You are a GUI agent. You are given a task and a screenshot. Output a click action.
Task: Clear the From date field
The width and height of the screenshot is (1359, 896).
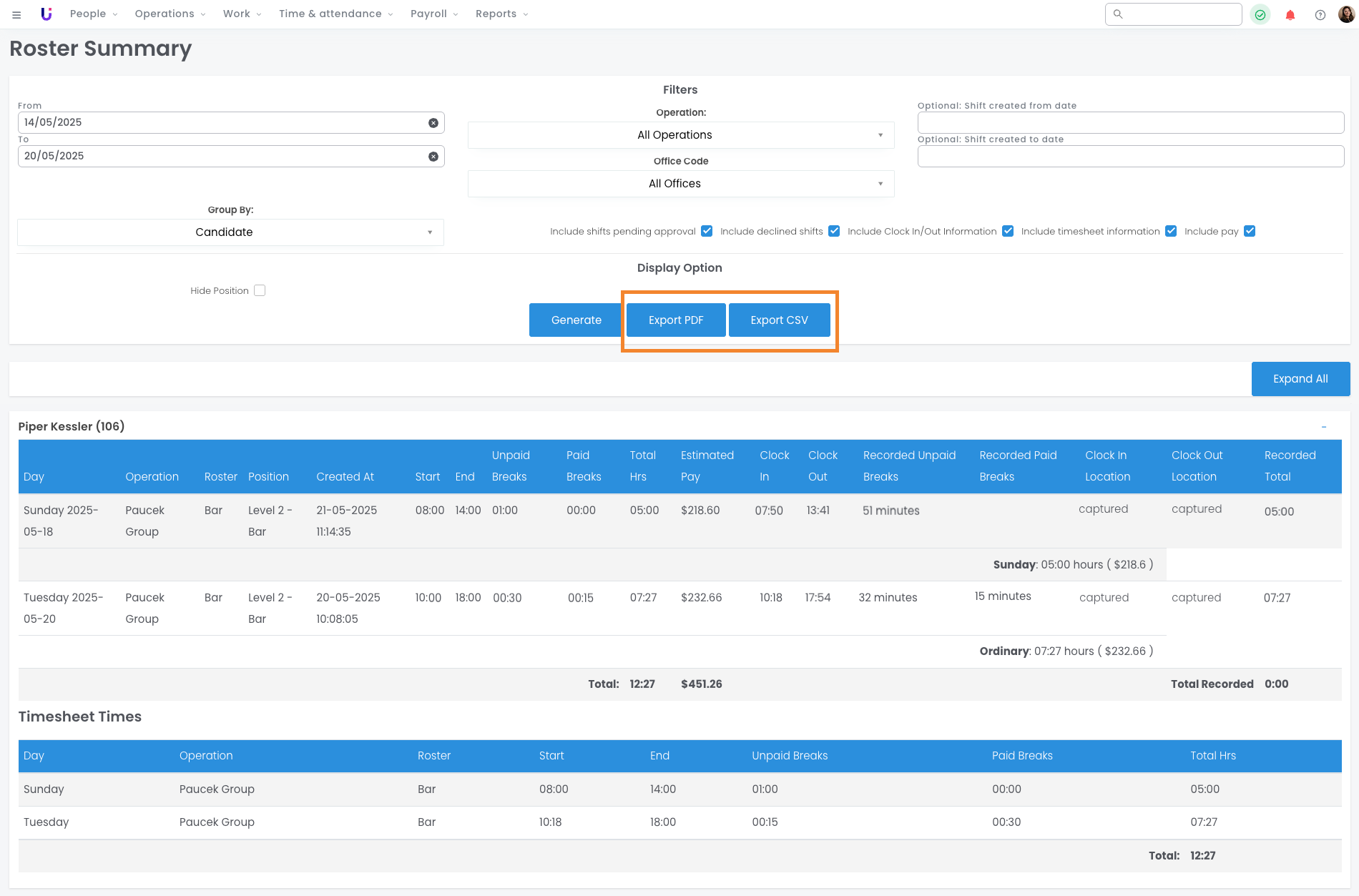point(433,123)
